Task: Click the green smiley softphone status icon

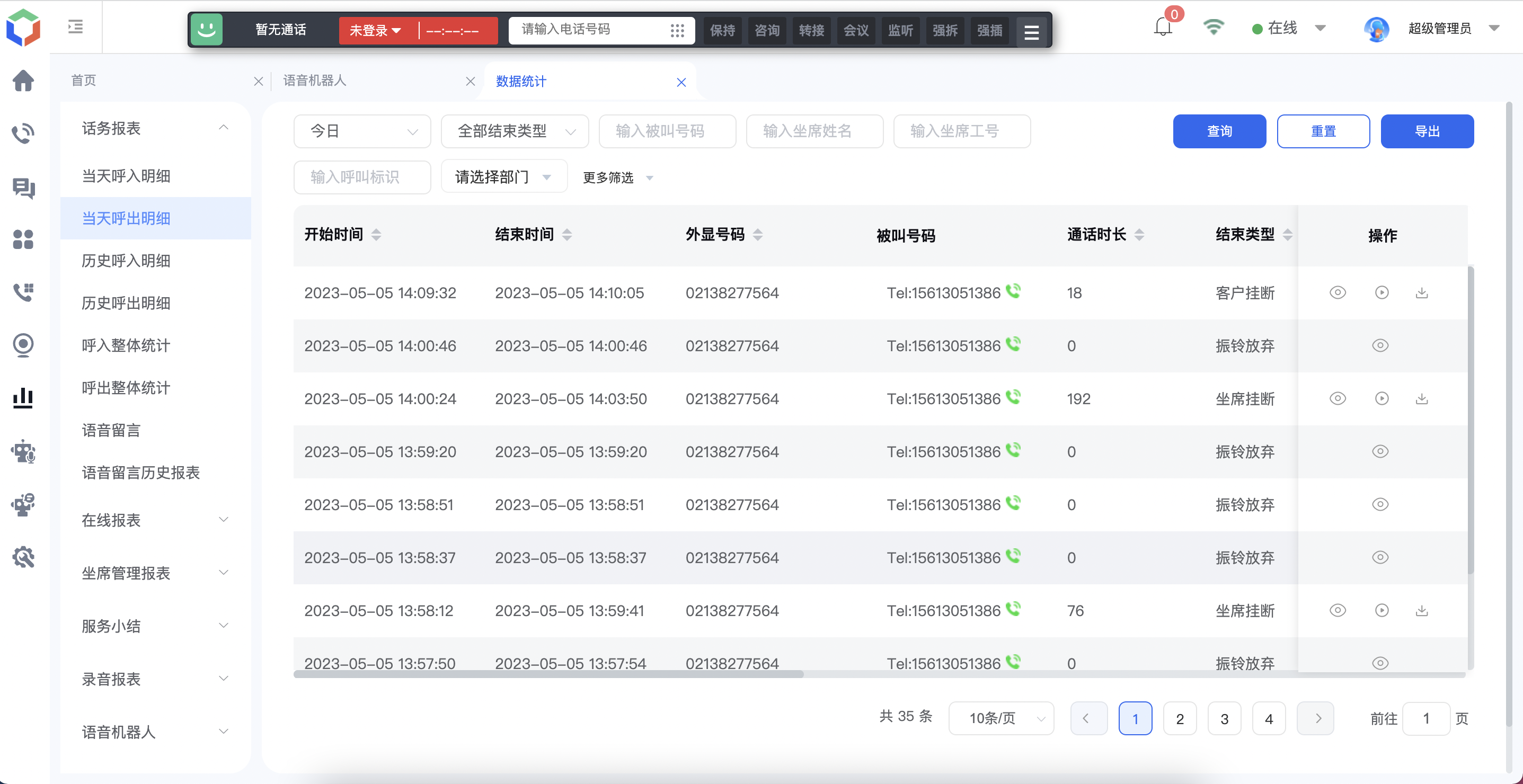Action: coord(206,29)
